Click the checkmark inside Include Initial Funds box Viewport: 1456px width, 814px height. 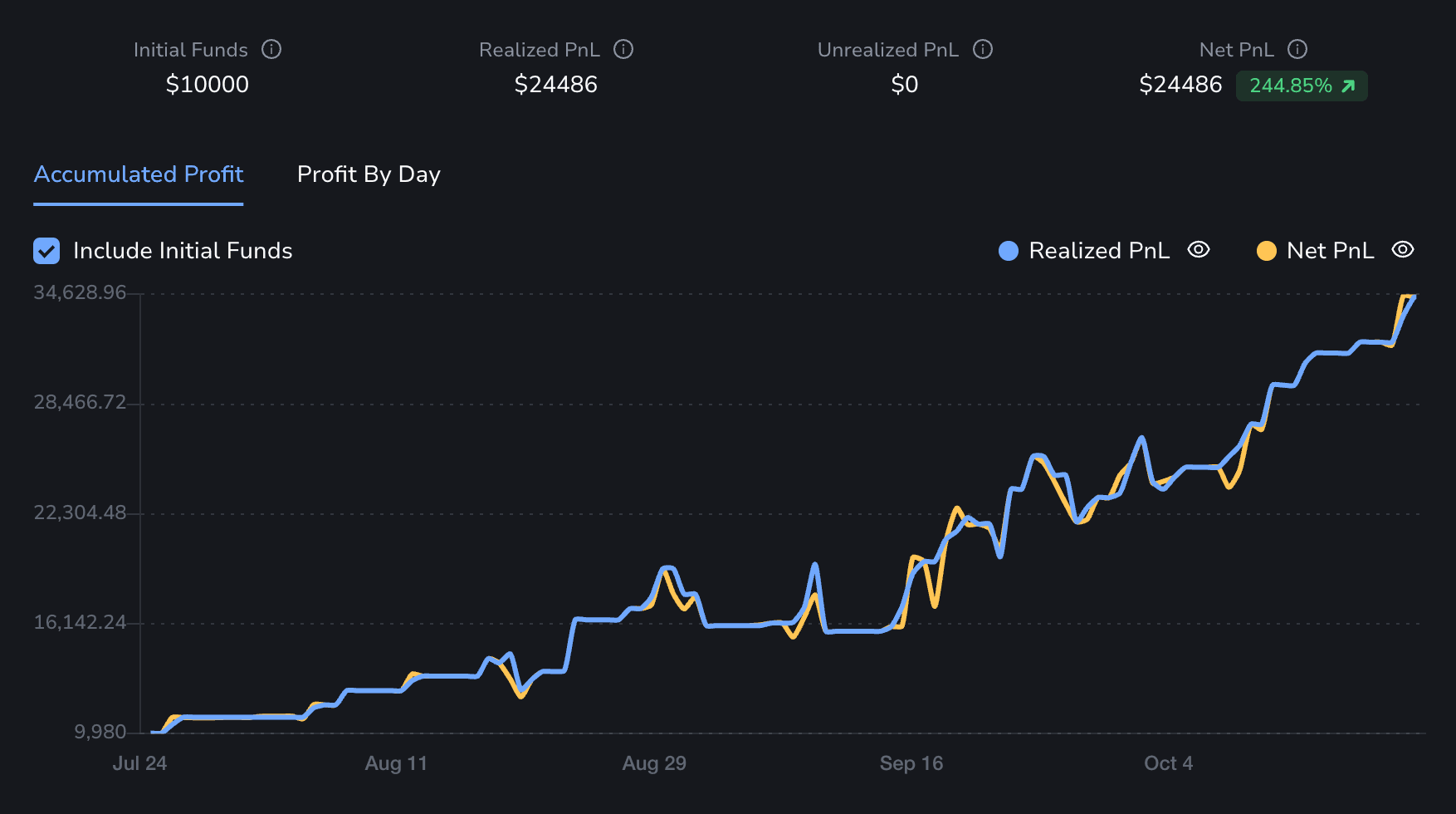(x=46, y=250)
